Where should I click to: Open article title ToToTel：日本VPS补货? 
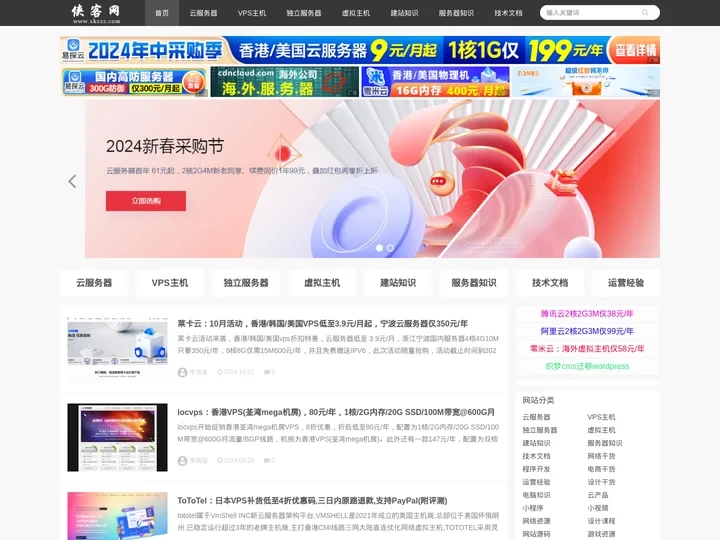312,501
